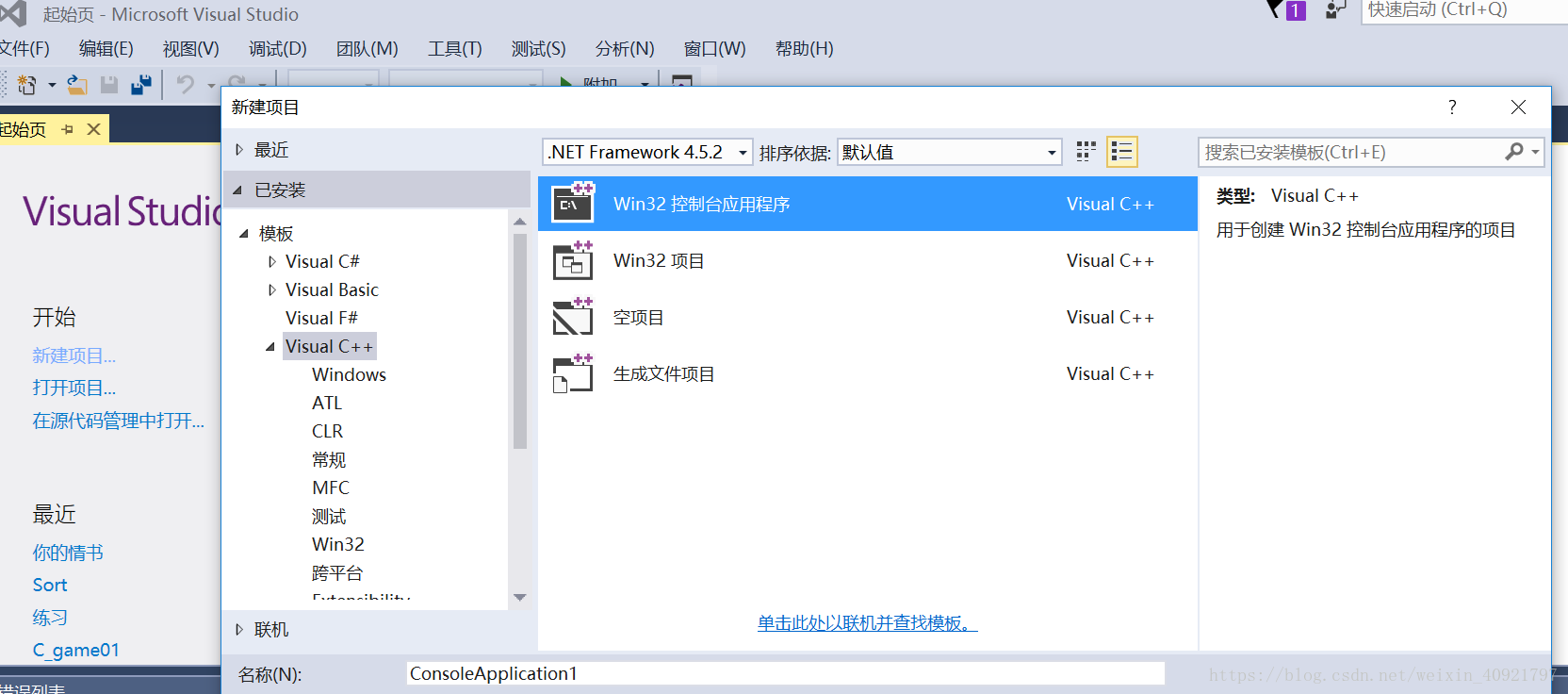Open the 工具(T) menu
This screenshot has width=1568, height=694.
[x=455, y=48]
